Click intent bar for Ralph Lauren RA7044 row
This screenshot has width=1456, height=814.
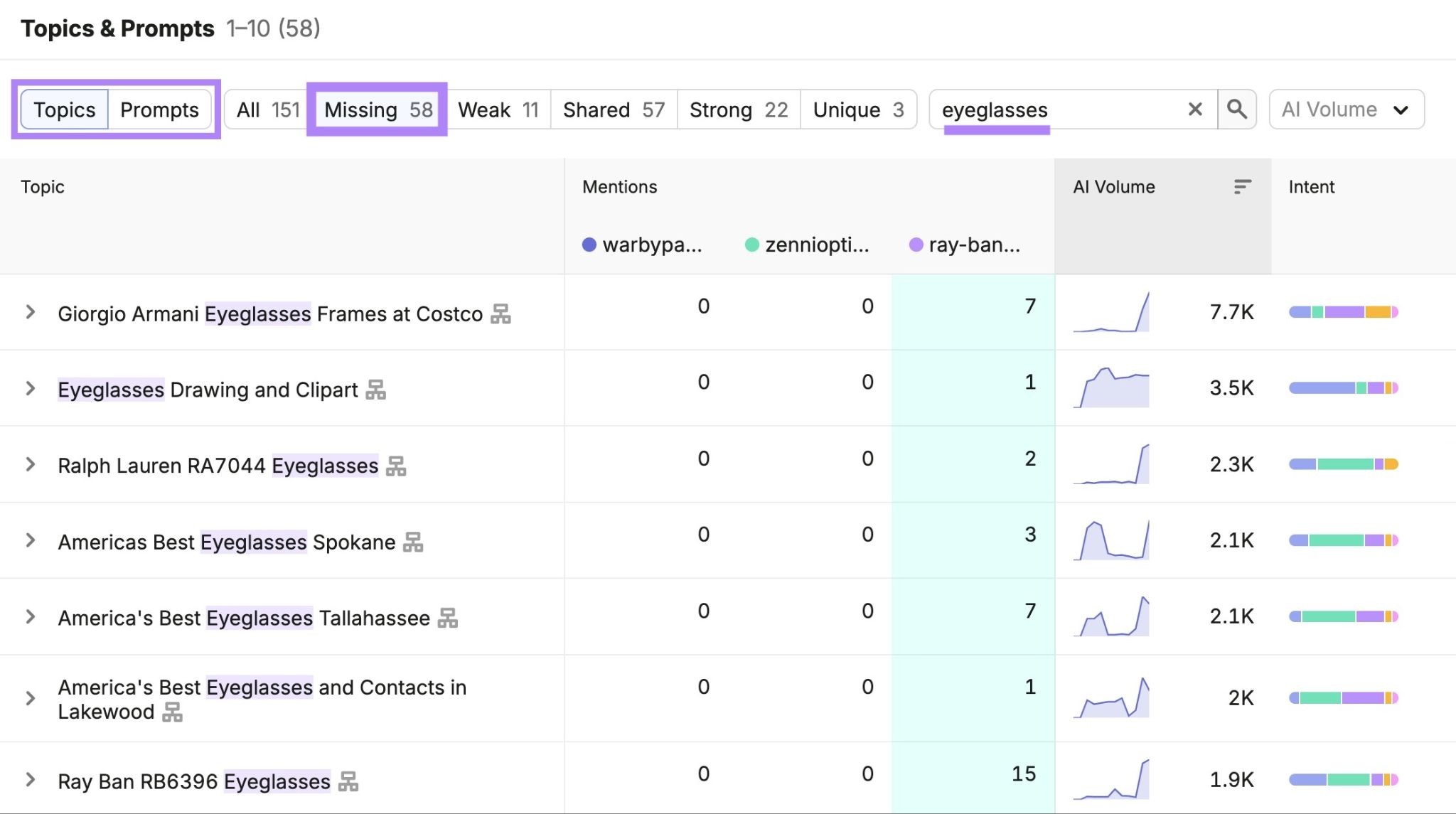1344,464
